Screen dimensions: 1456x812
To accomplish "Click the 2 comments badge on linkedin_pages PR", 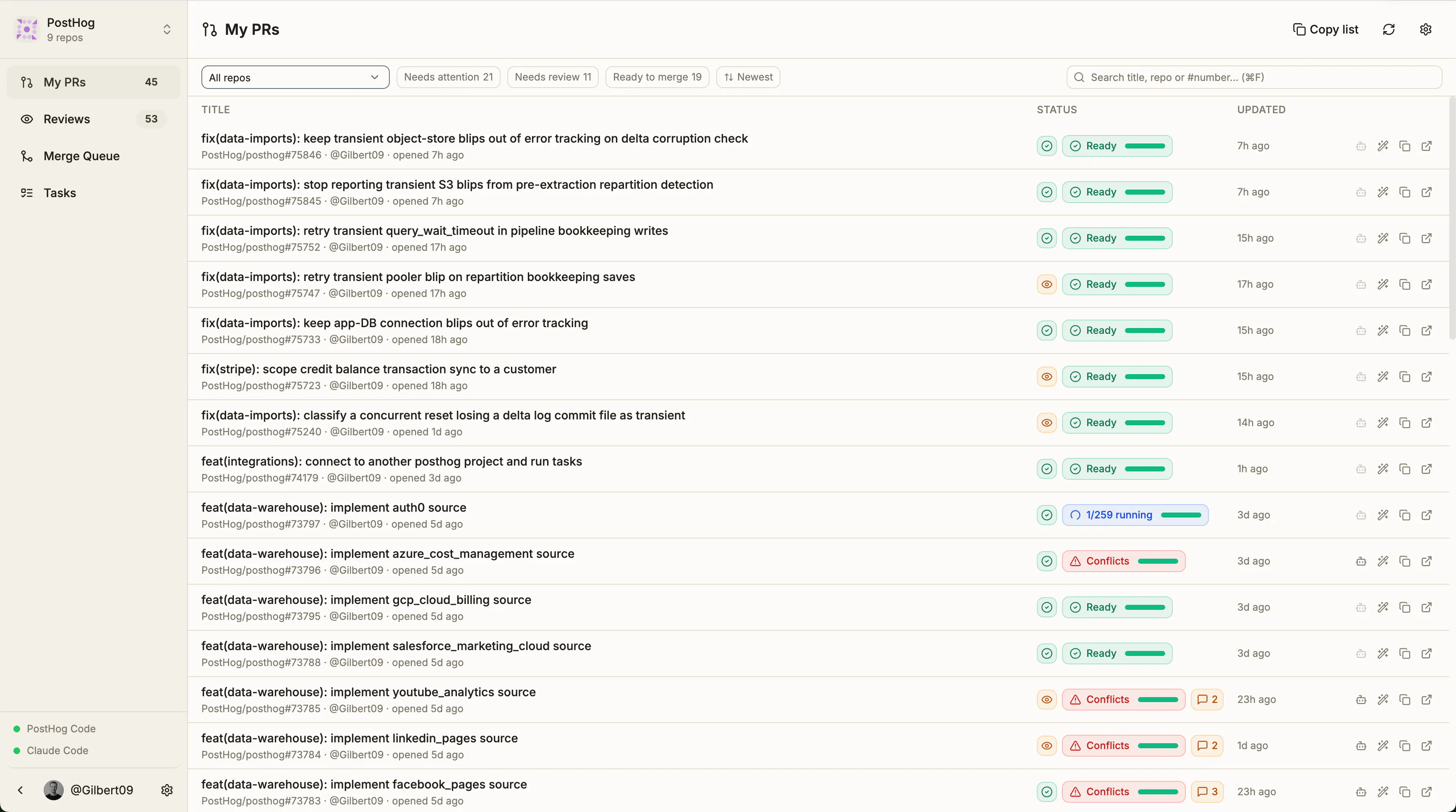I will (x=1207, y=746).
